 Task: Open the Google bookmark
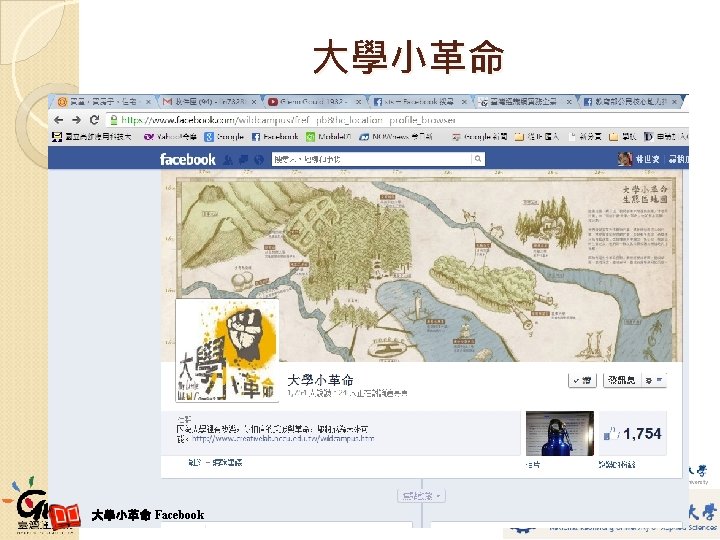224,137
